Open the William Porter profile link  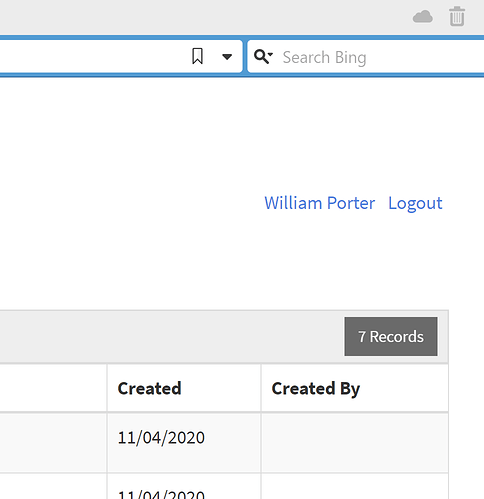click(x=320, y=203)
